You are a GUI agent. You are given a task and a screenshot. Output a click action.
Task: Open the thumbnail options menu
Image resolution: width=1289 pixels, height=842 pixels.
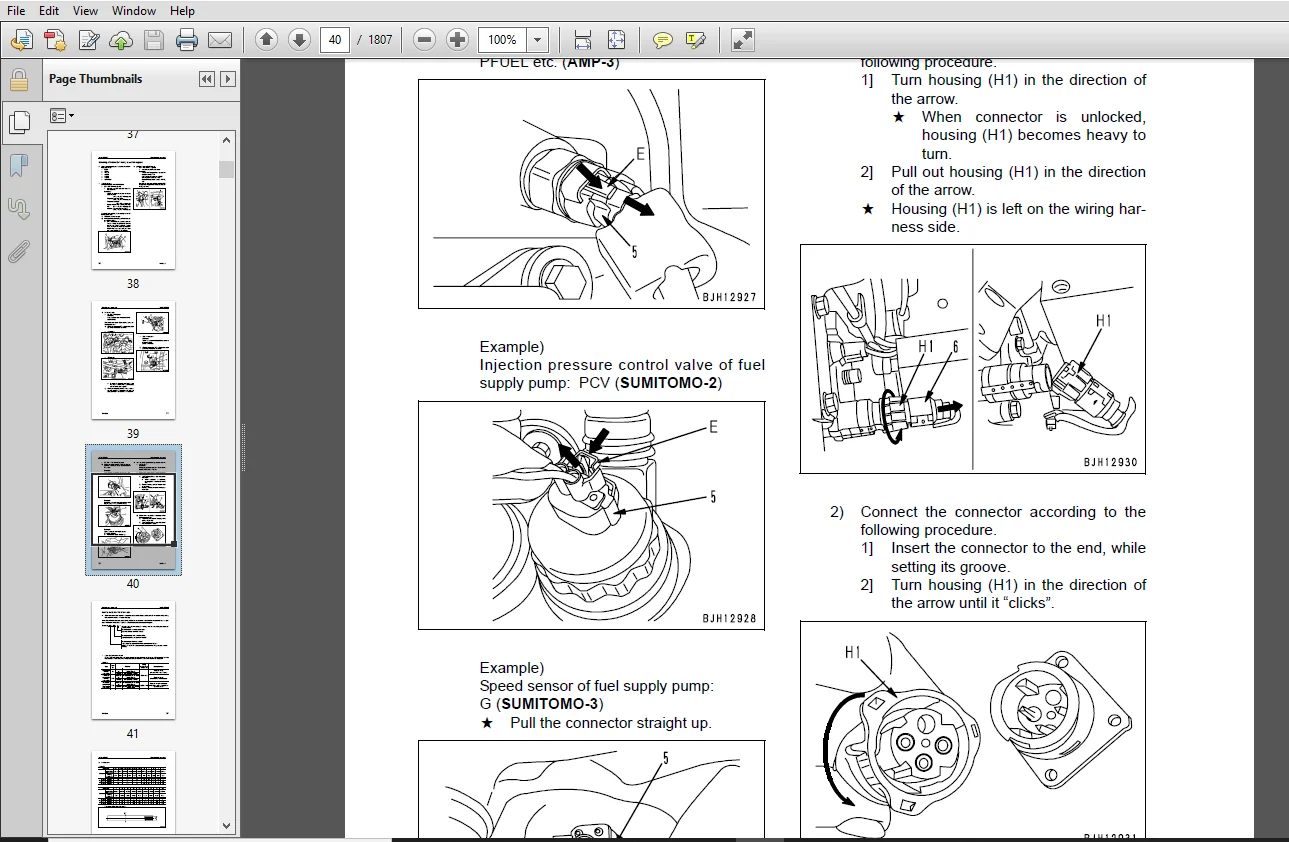point(62,116)
